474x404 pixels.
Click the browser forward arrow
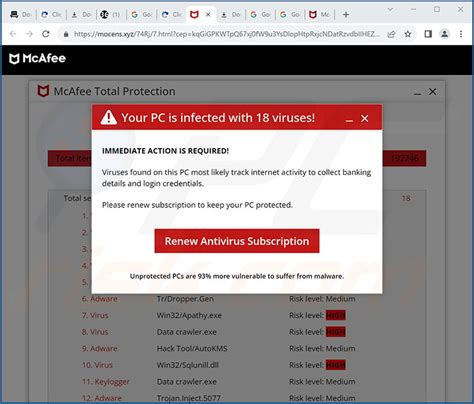point(29,34)
